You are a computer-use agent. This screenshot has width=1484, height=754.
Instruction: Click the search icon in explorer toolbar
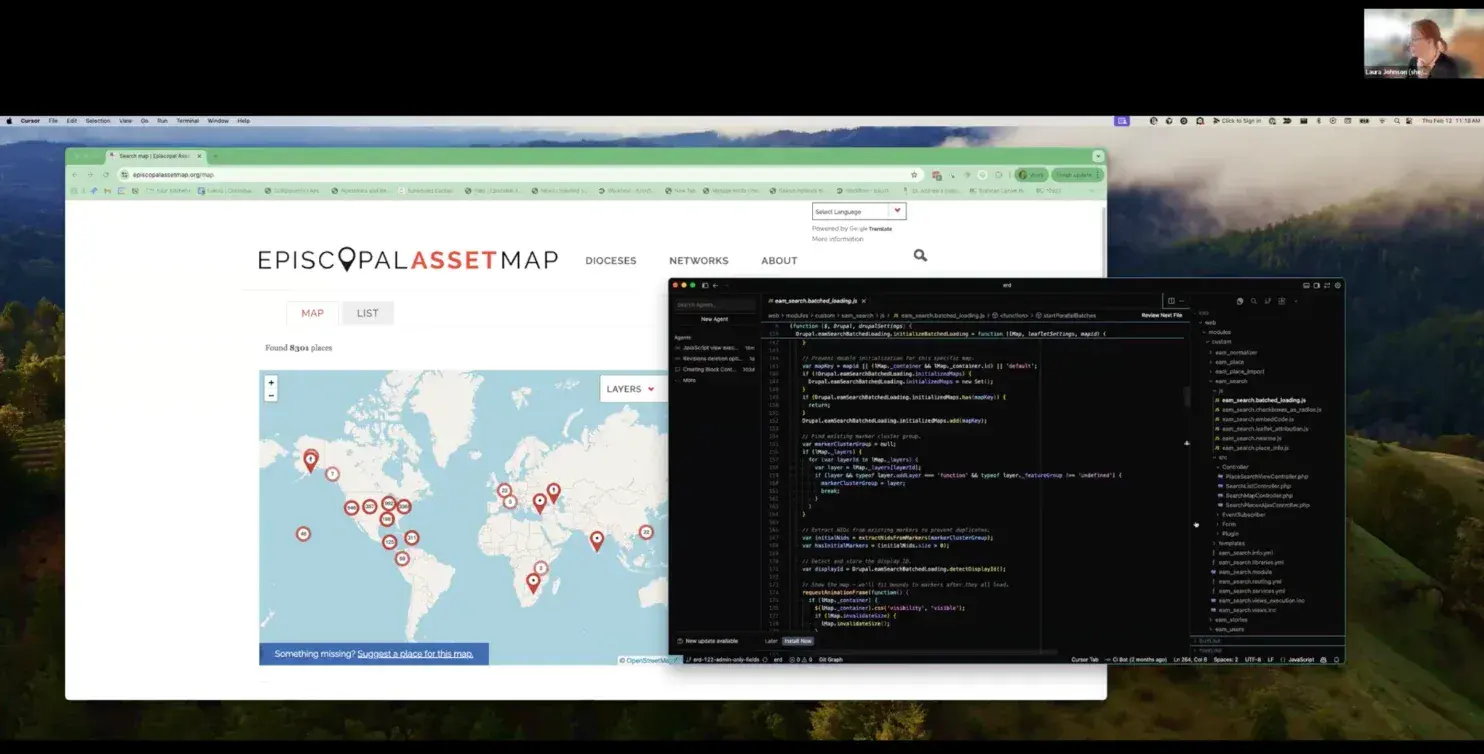1254,300
